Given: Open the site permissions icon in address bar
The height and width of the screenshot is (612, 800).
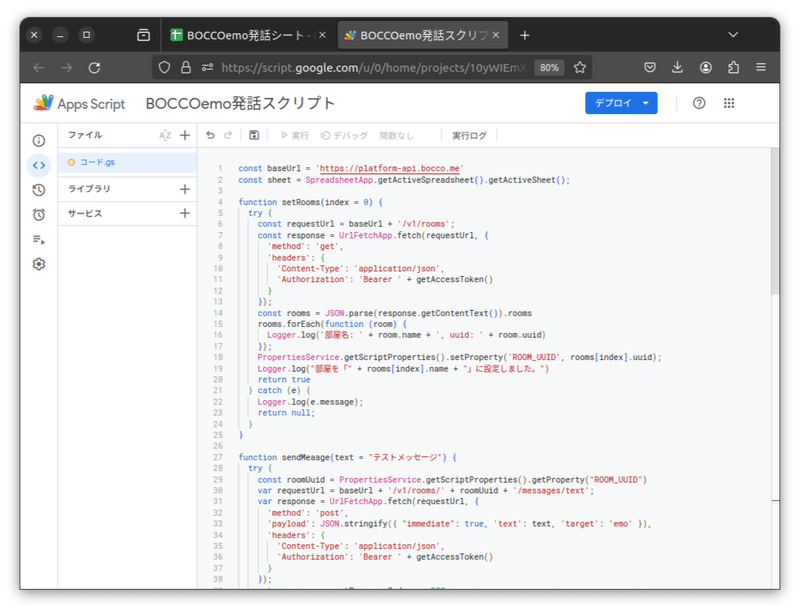Looking at the screenshot, I should point(207,67).
